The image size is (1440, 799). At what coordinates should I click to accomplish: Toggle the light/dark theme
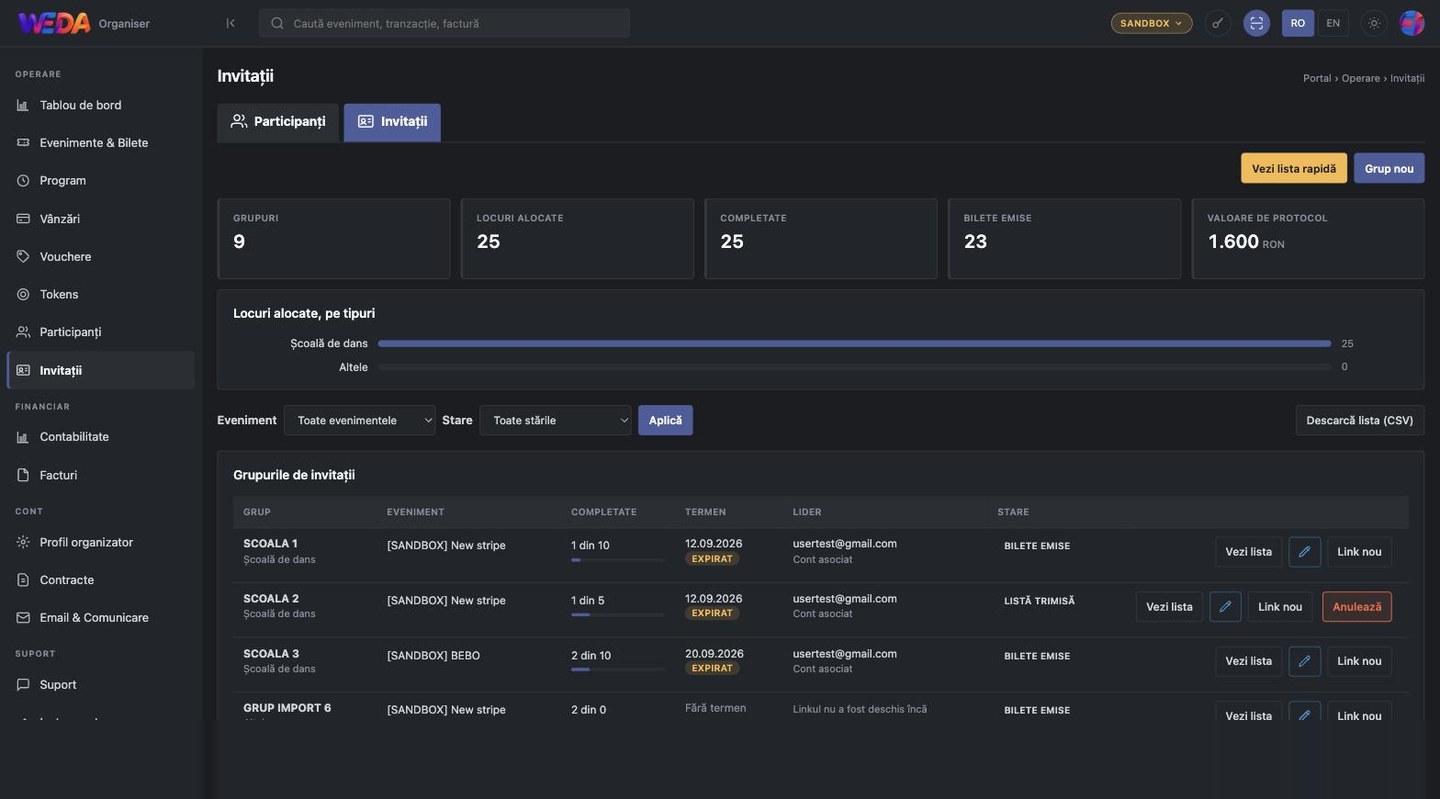1374,23
